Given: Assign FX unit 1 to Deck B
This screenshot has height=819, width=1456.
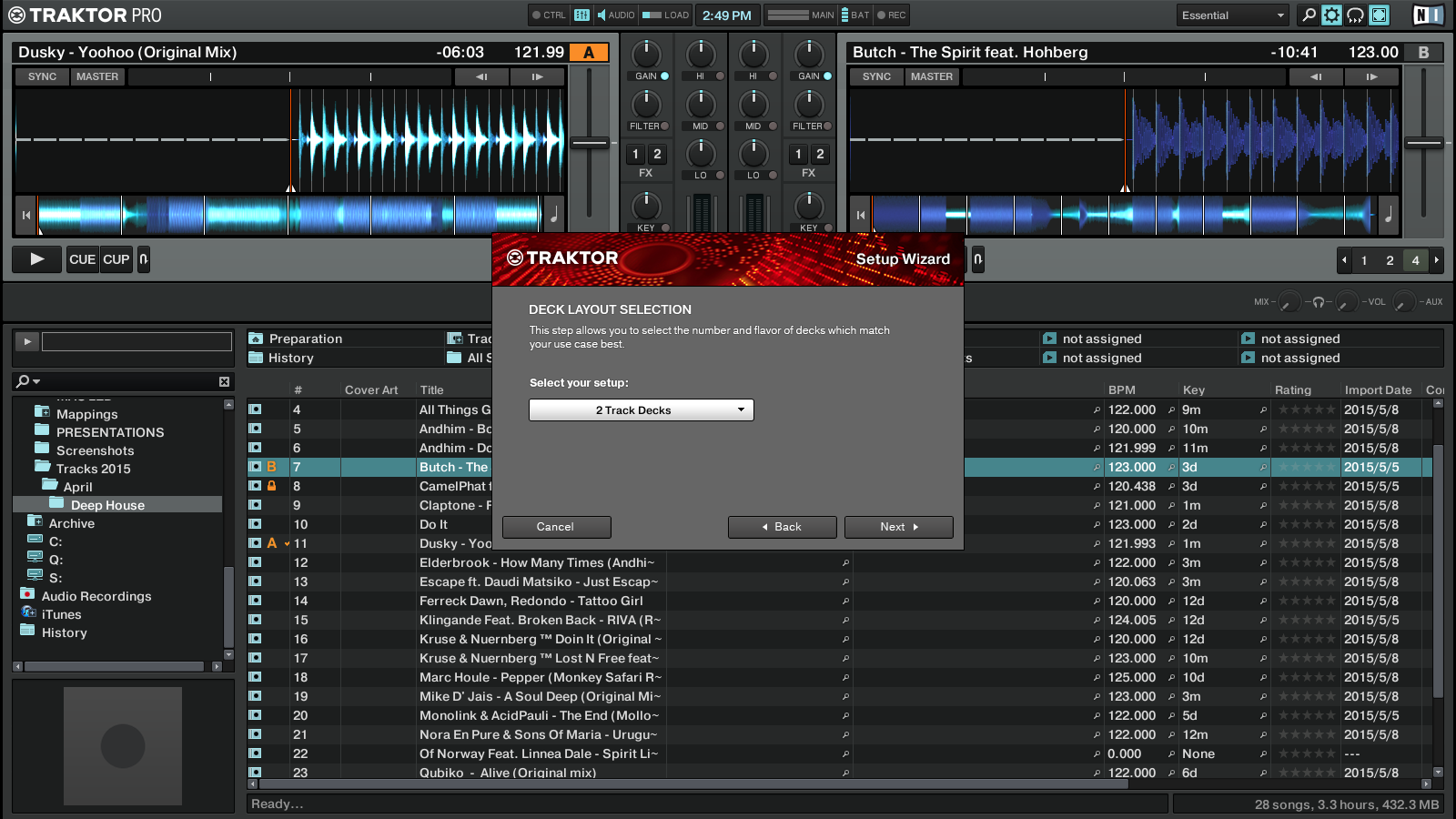Looking at the screenshot, I should click(798, 154).
